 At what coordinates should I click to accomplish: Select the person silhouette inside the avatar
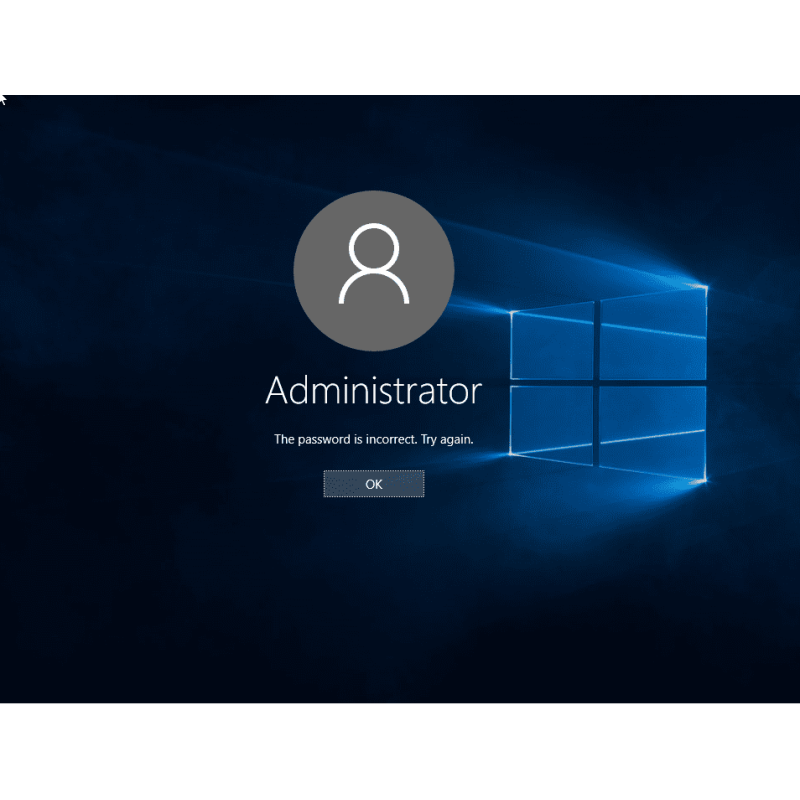(x=373, y=263)
